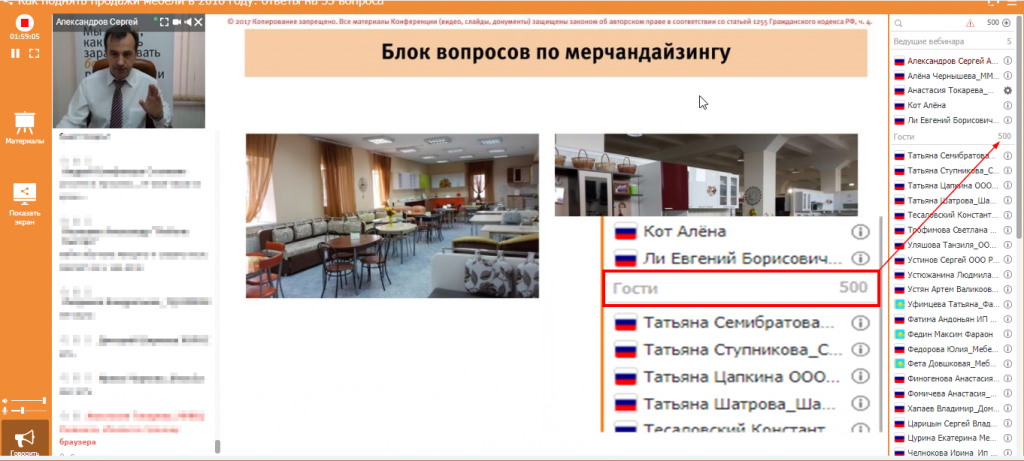This screenshot has height=461, width=1024.
Task: Open info for Устян Артем Валиков...
Action: point(1007,289)
